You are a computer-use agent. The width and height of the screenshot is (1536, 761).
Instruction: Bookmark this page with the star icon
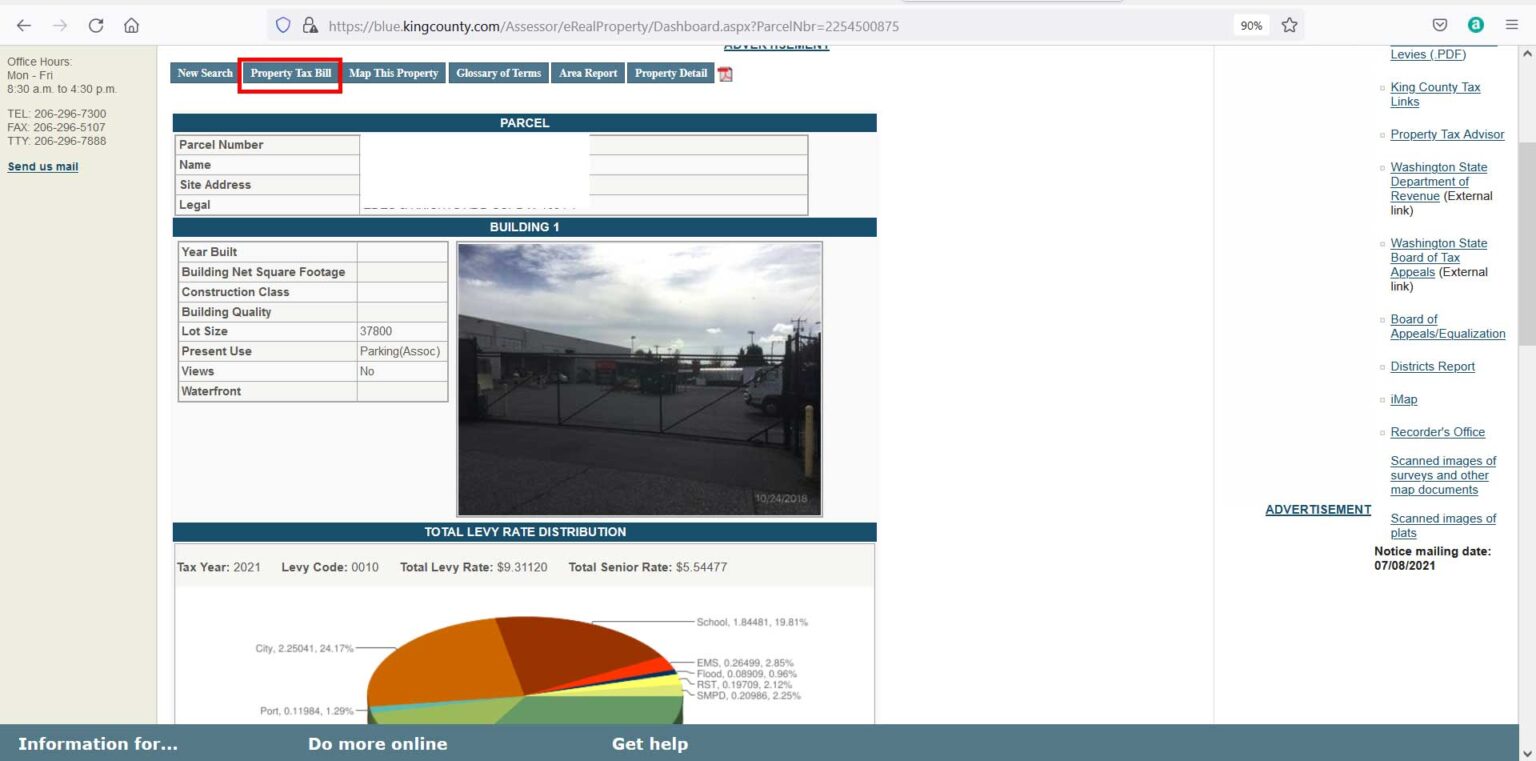coord(1290,26)
